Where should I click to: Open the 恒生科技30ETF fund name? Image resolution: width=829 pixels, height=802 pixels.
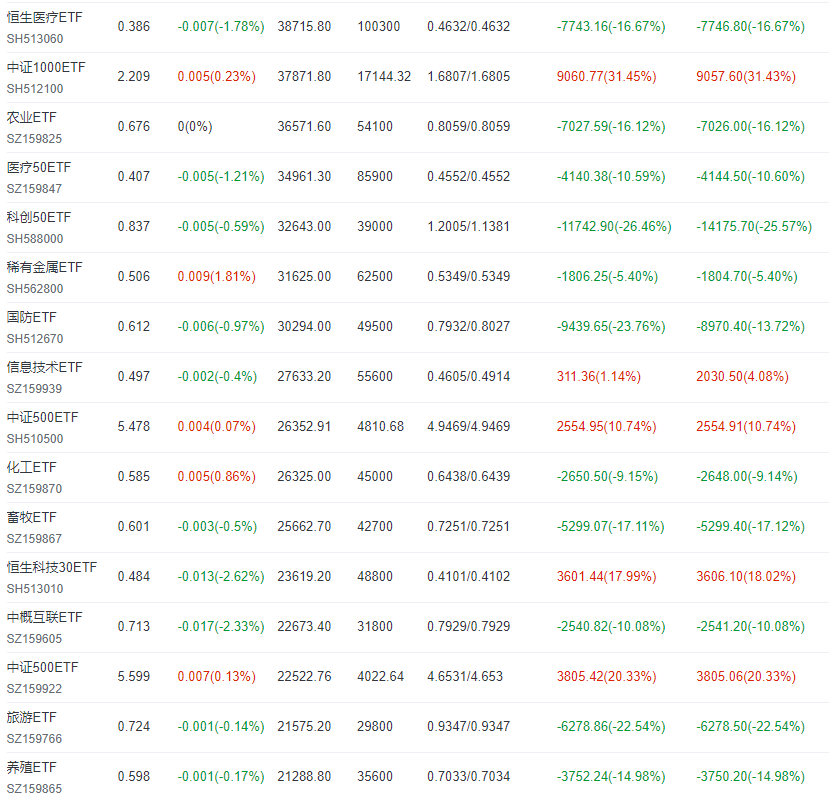pyautogui.click(x=52, y=567)
